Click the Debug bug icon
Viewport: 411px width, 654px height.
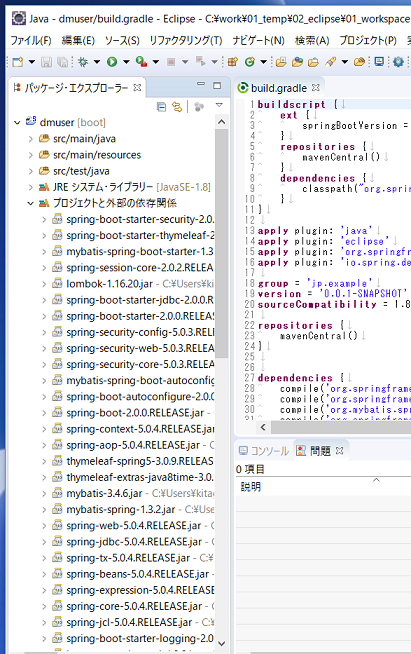[83, 62]
